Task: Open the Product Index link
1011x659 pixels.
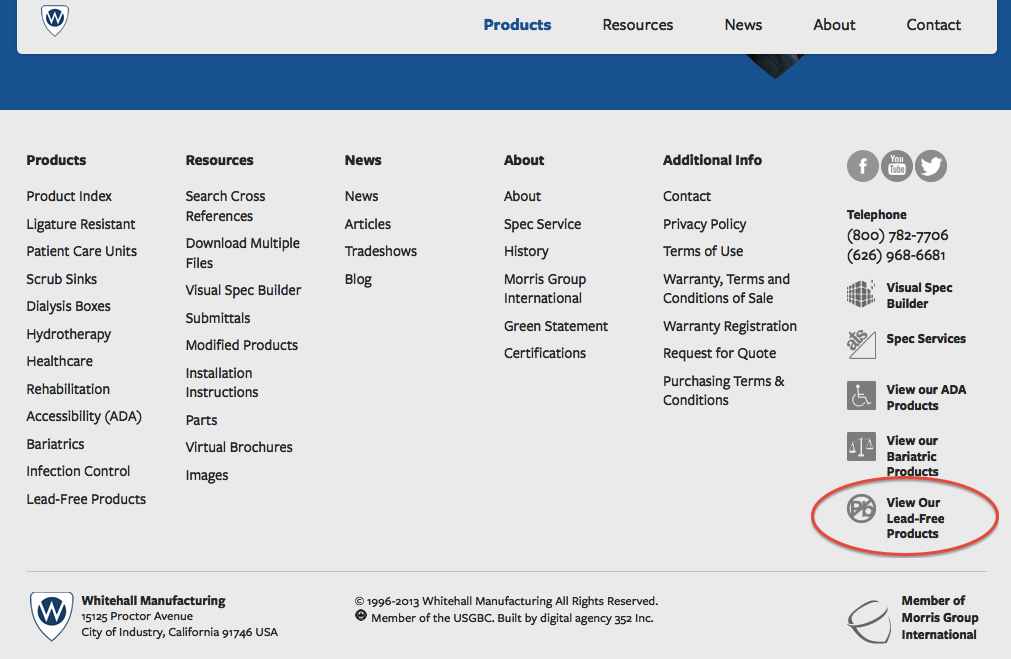Action: 69,196
